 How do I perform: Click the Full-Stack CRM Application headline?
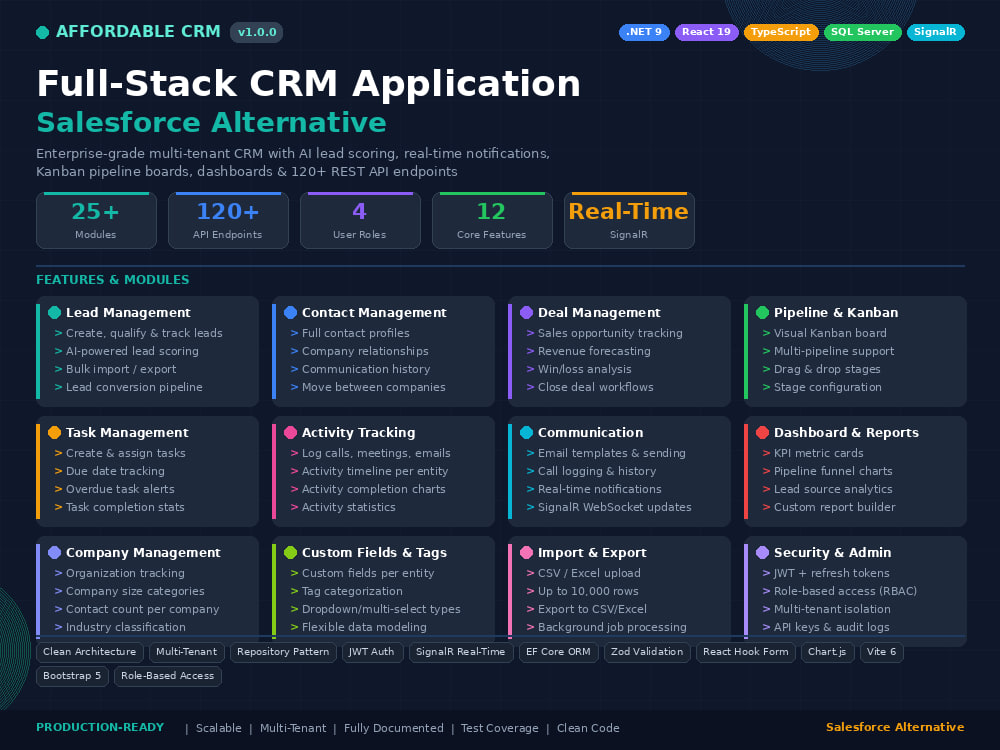coord(308,84)
